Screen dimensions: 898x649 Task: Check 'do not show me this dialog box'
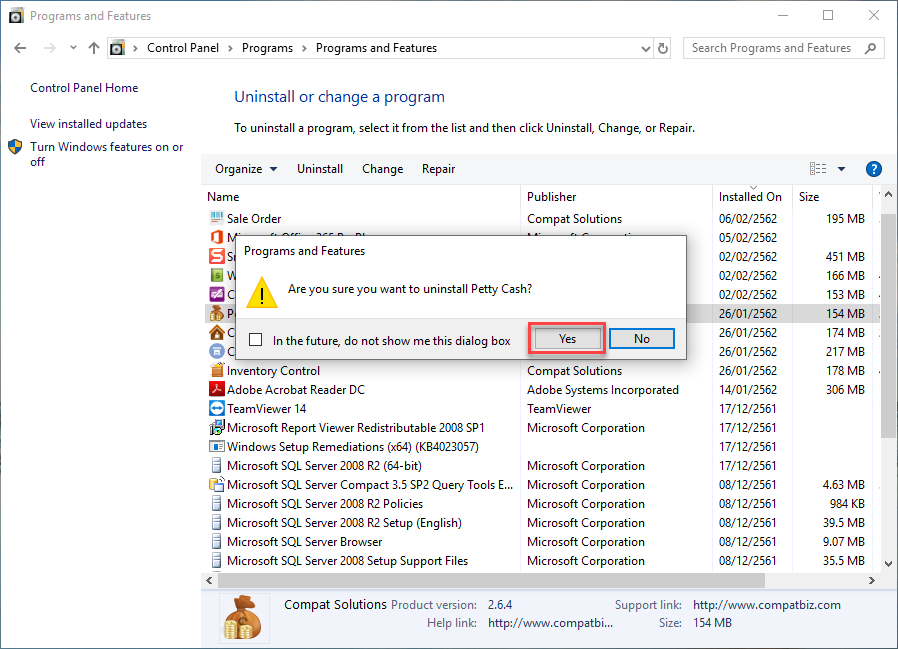pyautogui.click(x=255, y=340)
